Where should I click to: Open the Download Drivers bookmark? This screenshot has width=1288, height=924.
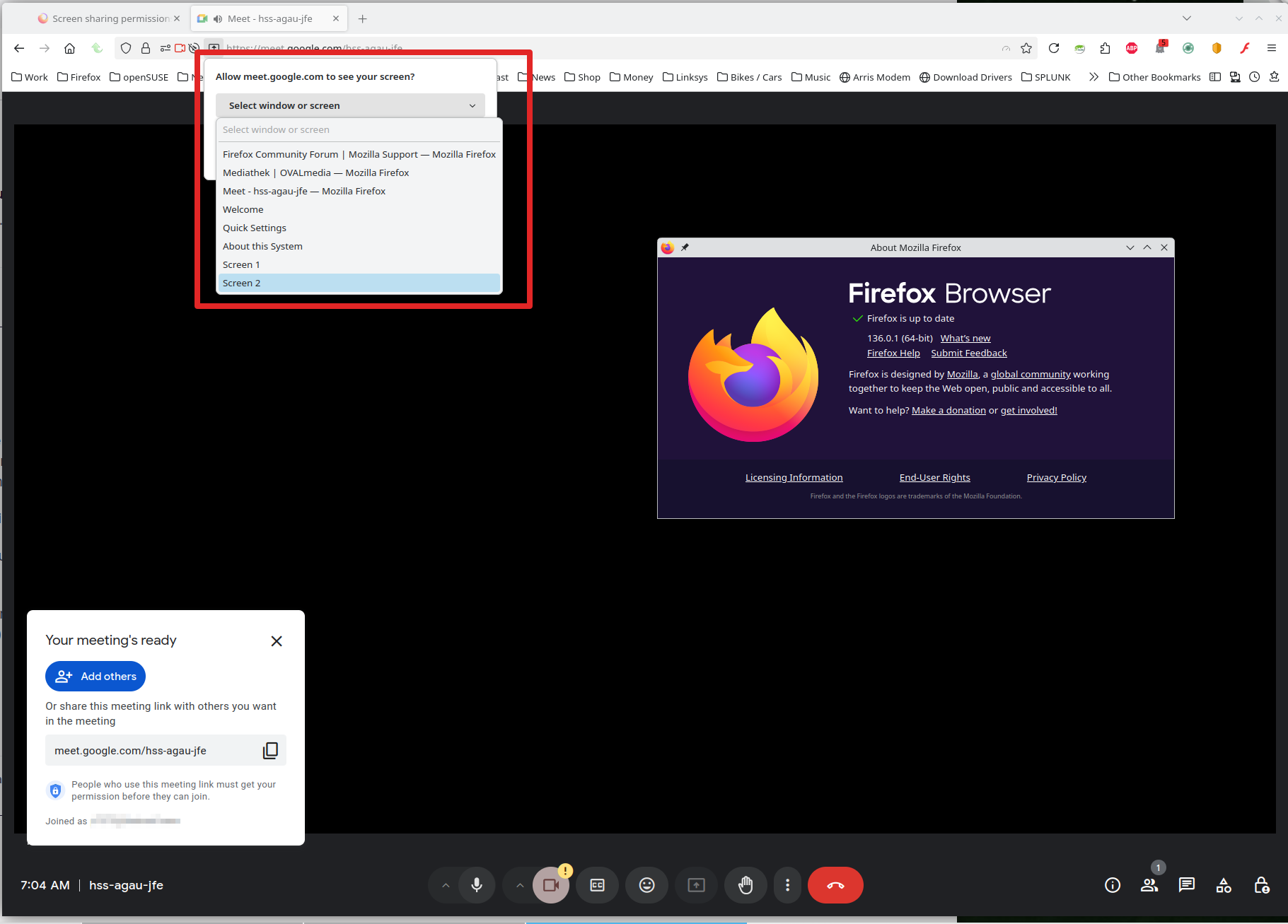965,77
